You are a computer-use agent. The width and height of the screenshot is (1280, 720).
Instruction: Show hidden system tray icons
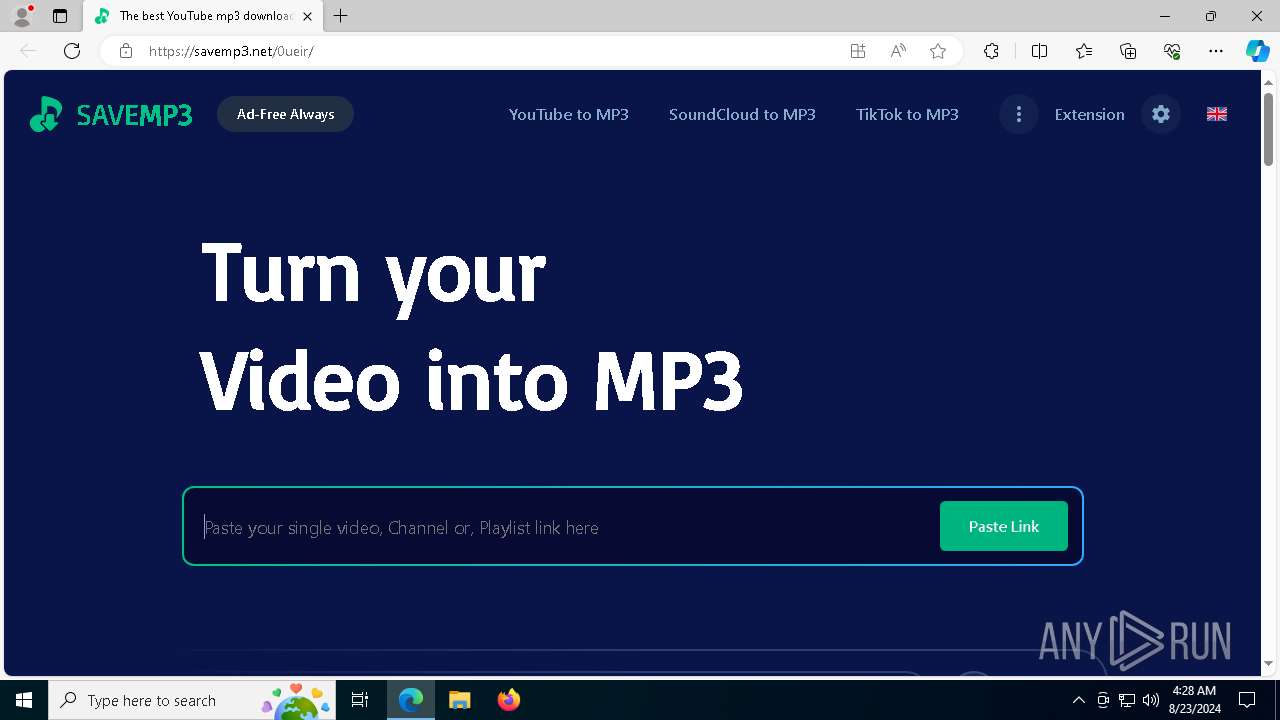(1078, 700)
